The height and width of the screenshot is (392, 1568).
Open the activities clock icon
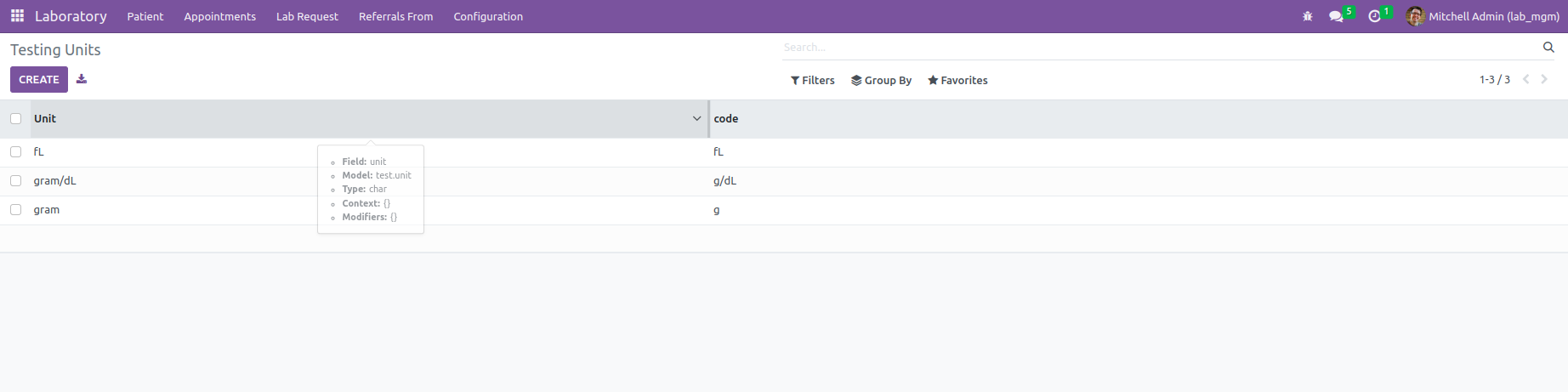(1374, 16)
